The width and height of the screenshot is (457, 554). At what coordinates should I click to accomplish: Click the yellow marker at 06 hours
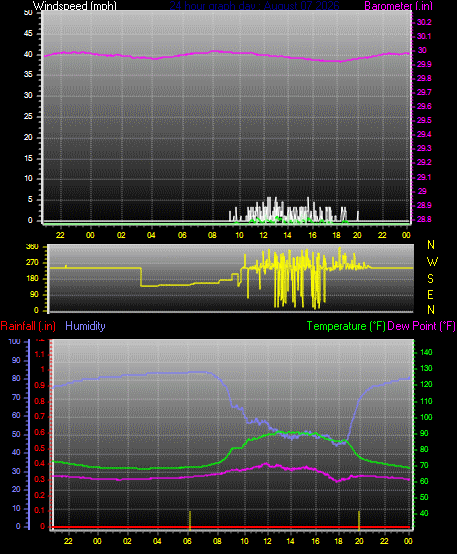(x=190, y=520)
